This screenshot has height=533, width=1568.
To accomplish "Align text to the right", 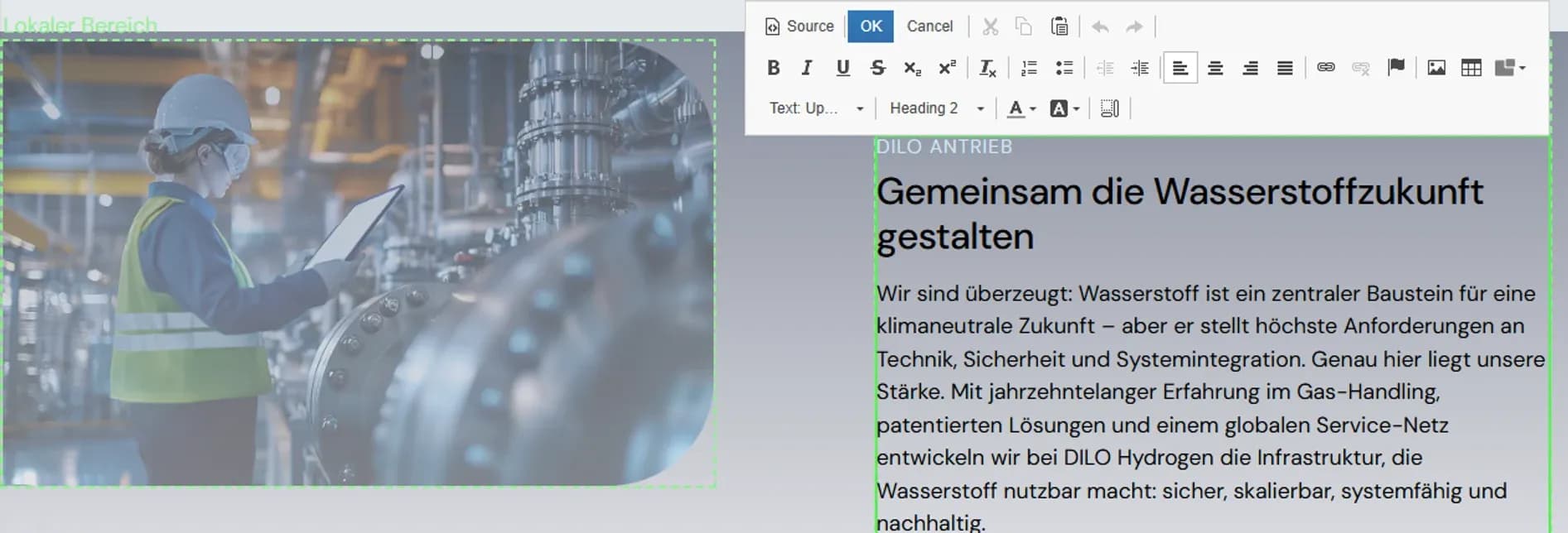I will [1250, 68].
